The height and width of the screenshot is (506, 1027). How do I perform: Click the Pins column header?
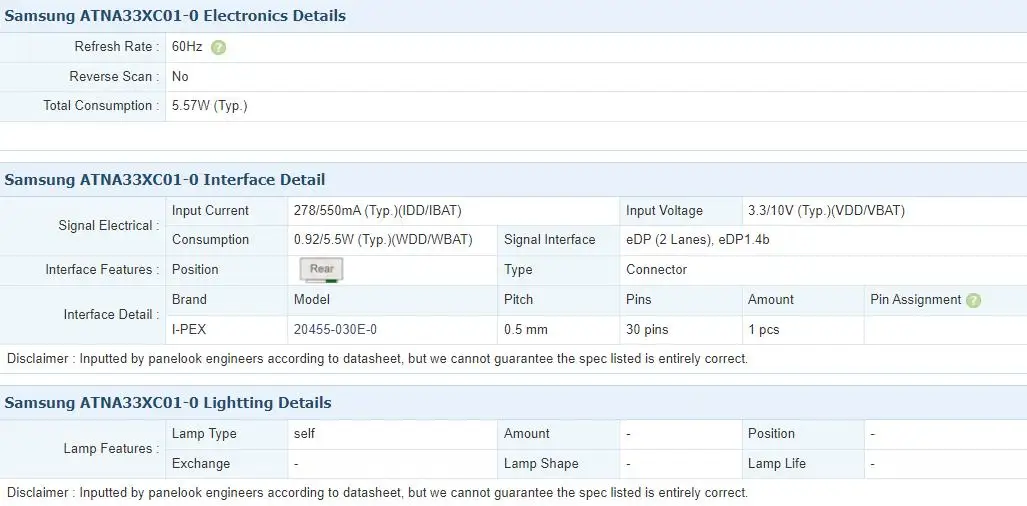[x=639, y=299]
